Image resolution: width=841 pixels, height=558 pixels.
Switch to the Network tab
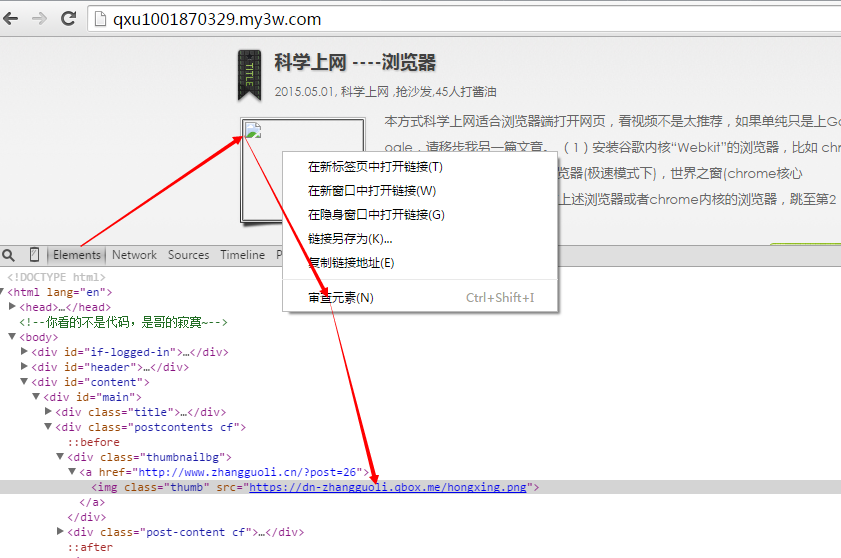[x=134, y=255]
